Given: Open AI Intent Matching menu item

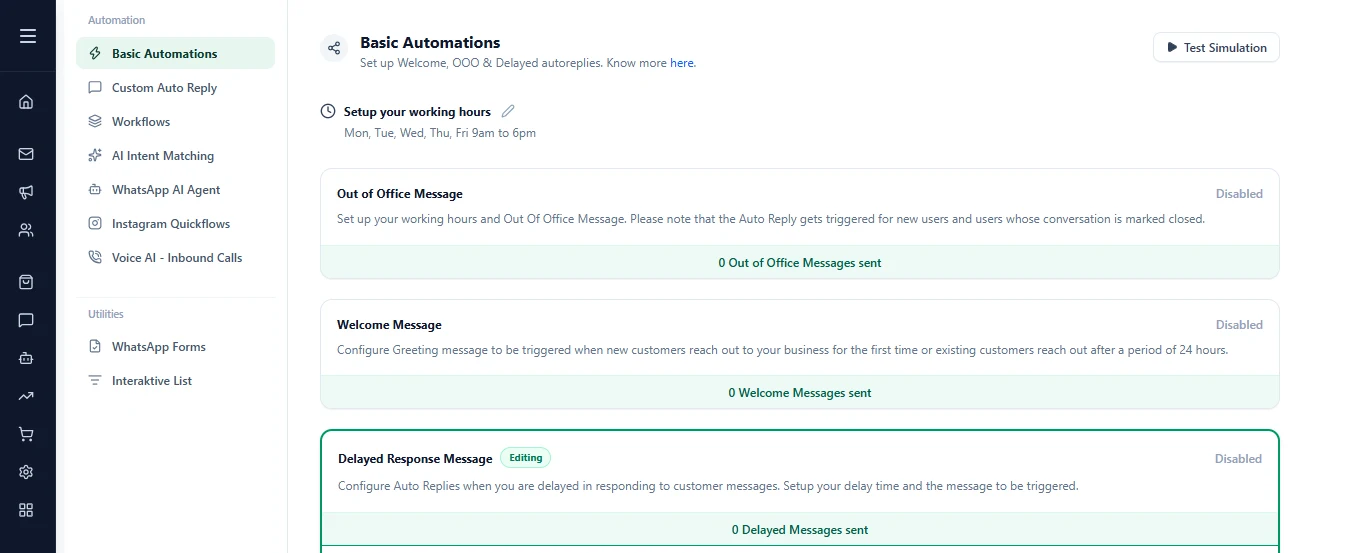Looking at the screenshot, I should [175, 156].
